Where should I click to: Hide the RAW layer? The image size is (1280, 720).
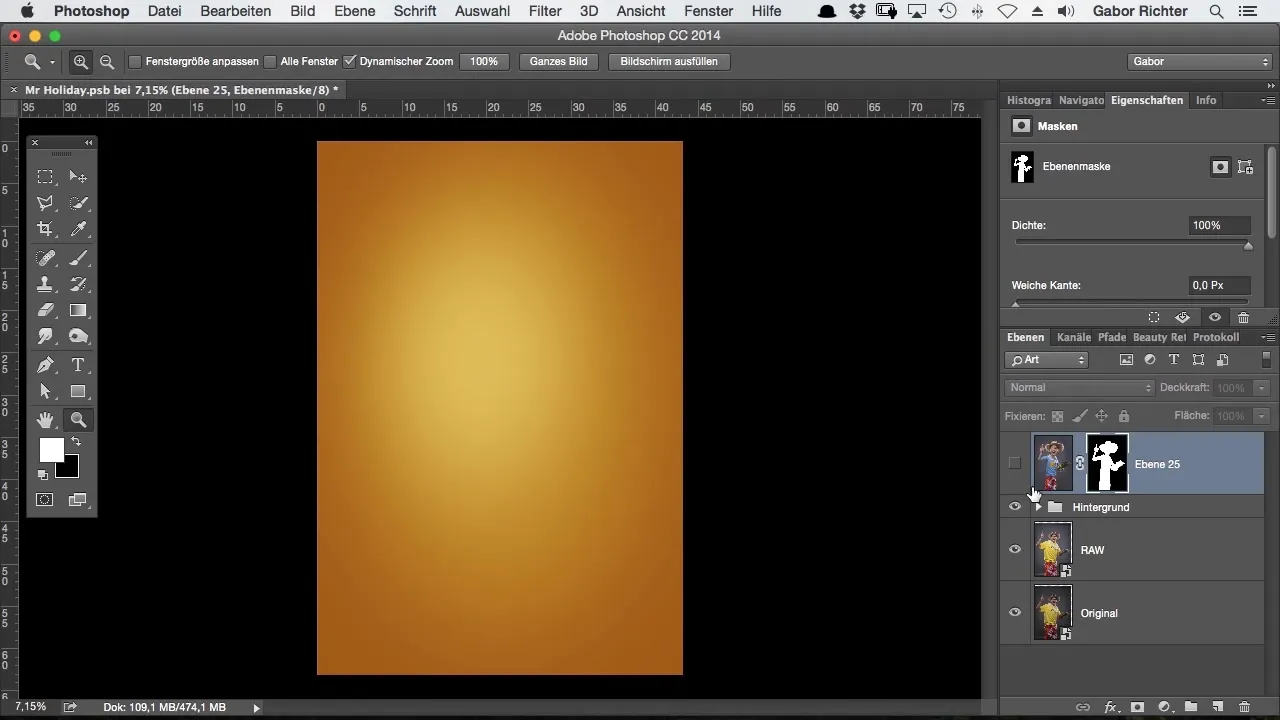point(1015,549)
